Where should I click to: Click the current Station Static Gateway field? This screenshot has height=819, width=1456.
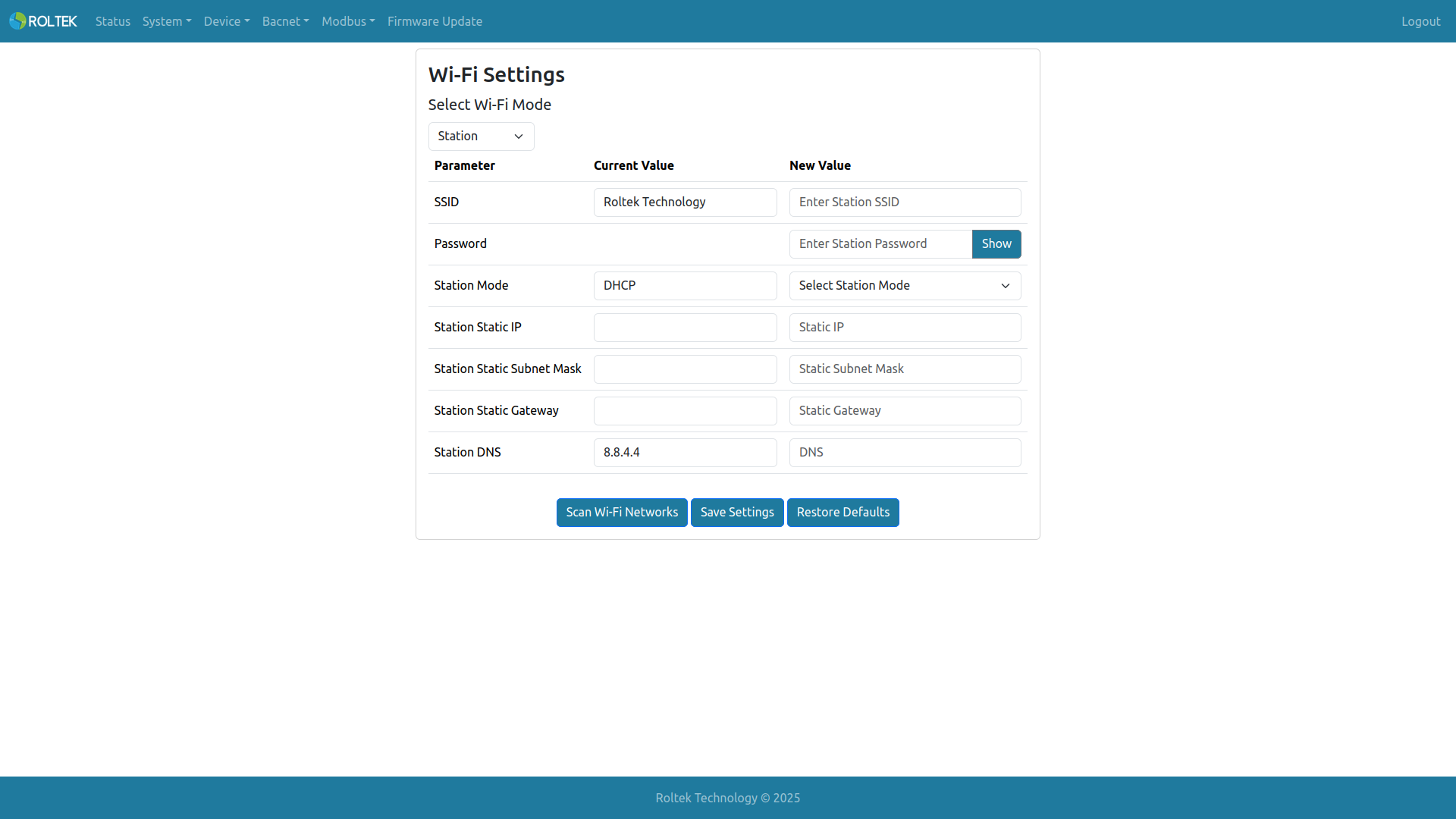(685, 411)
